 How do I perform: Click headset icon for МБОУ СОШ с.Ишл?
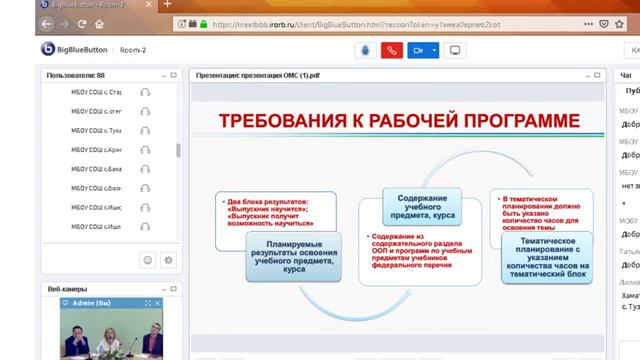tap(145, 227)
